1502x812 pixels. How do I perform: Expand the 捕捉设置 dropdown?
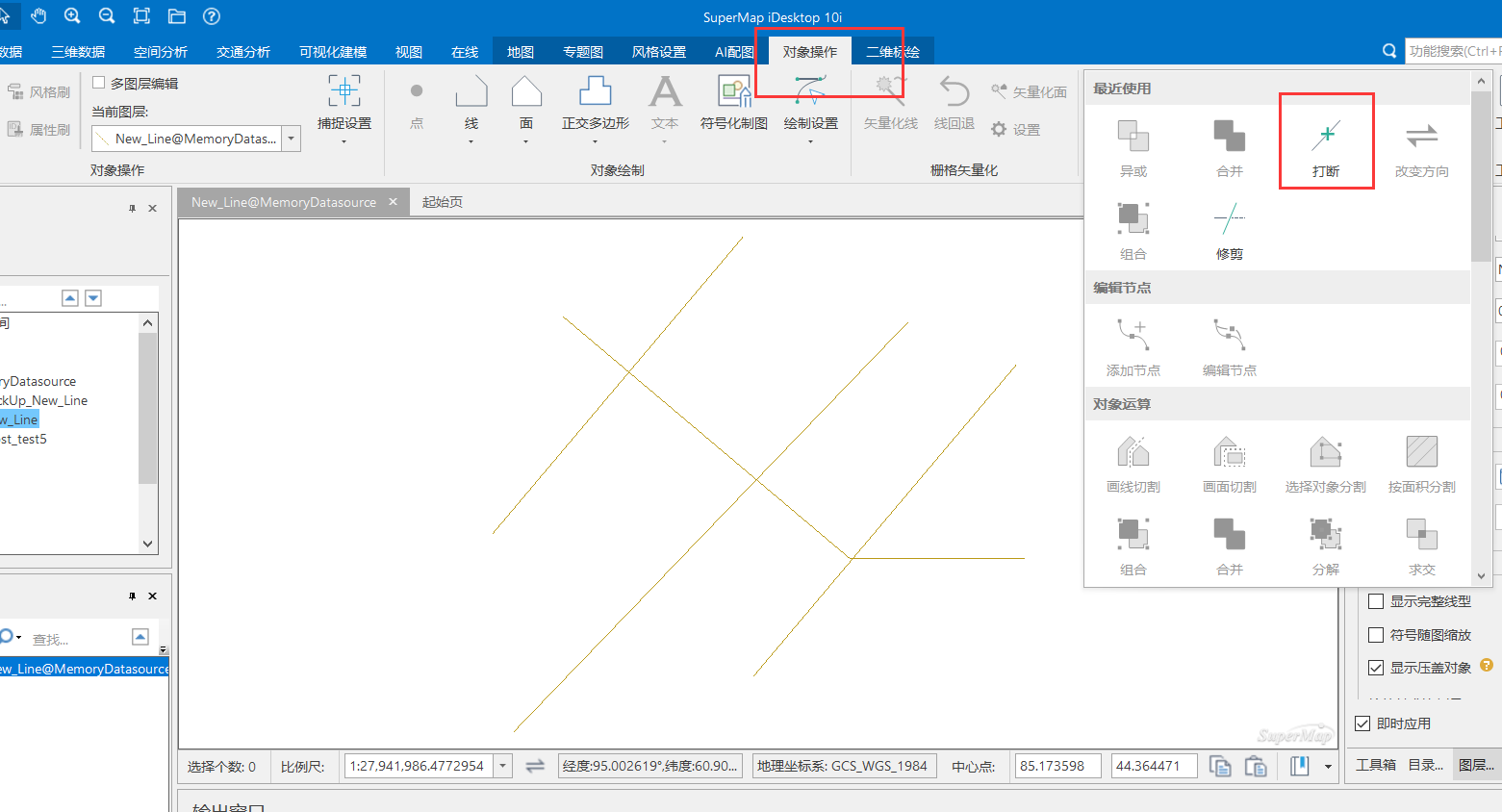point(344,142)
